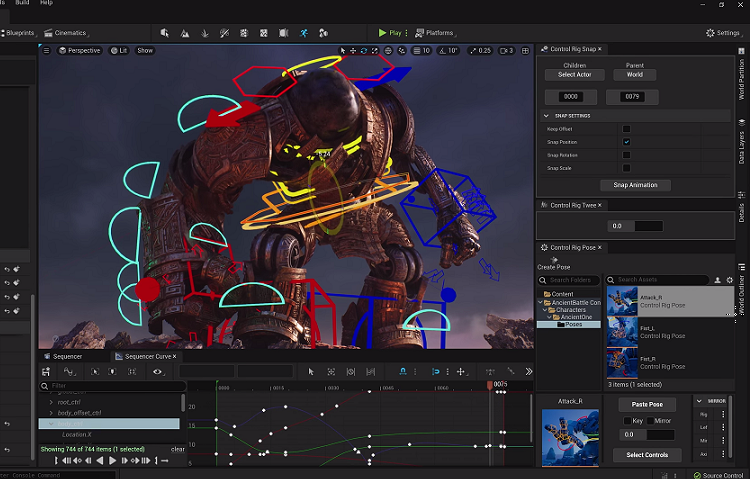Open Mesh Paint mode icon
The width and height of the screenshot is (750, 479).
point(224,33)
